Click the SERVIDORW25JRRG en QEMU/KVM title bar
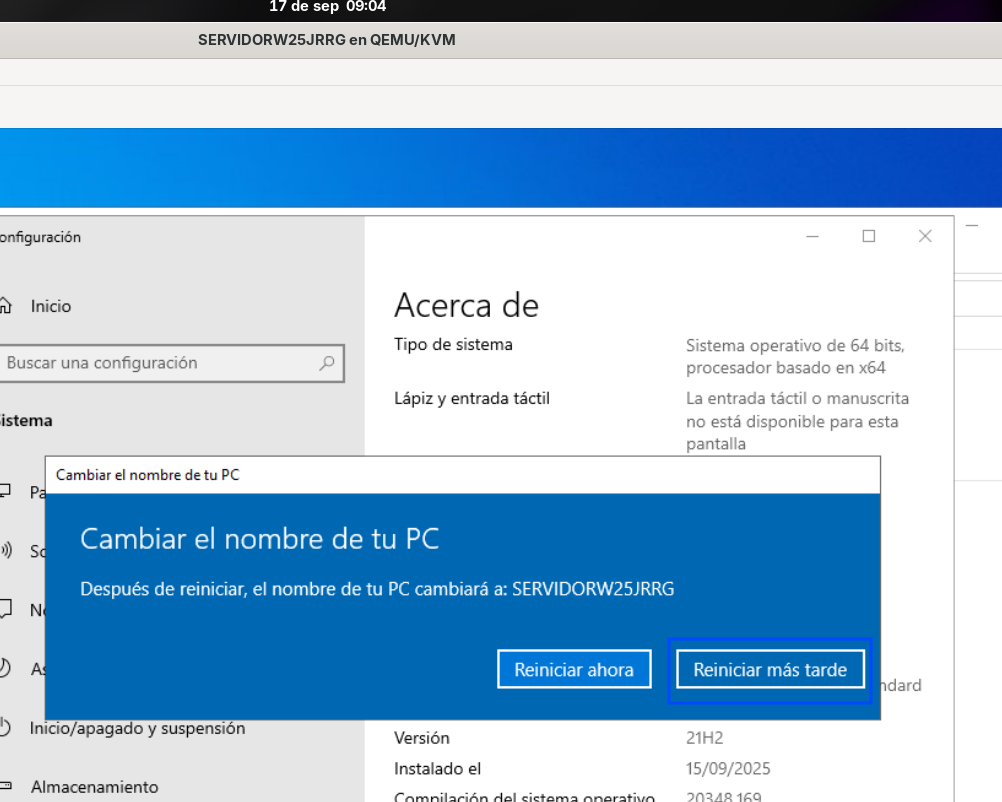Image resolution: width=1002 pixels, height=802 pixels. tap(327, 40)
